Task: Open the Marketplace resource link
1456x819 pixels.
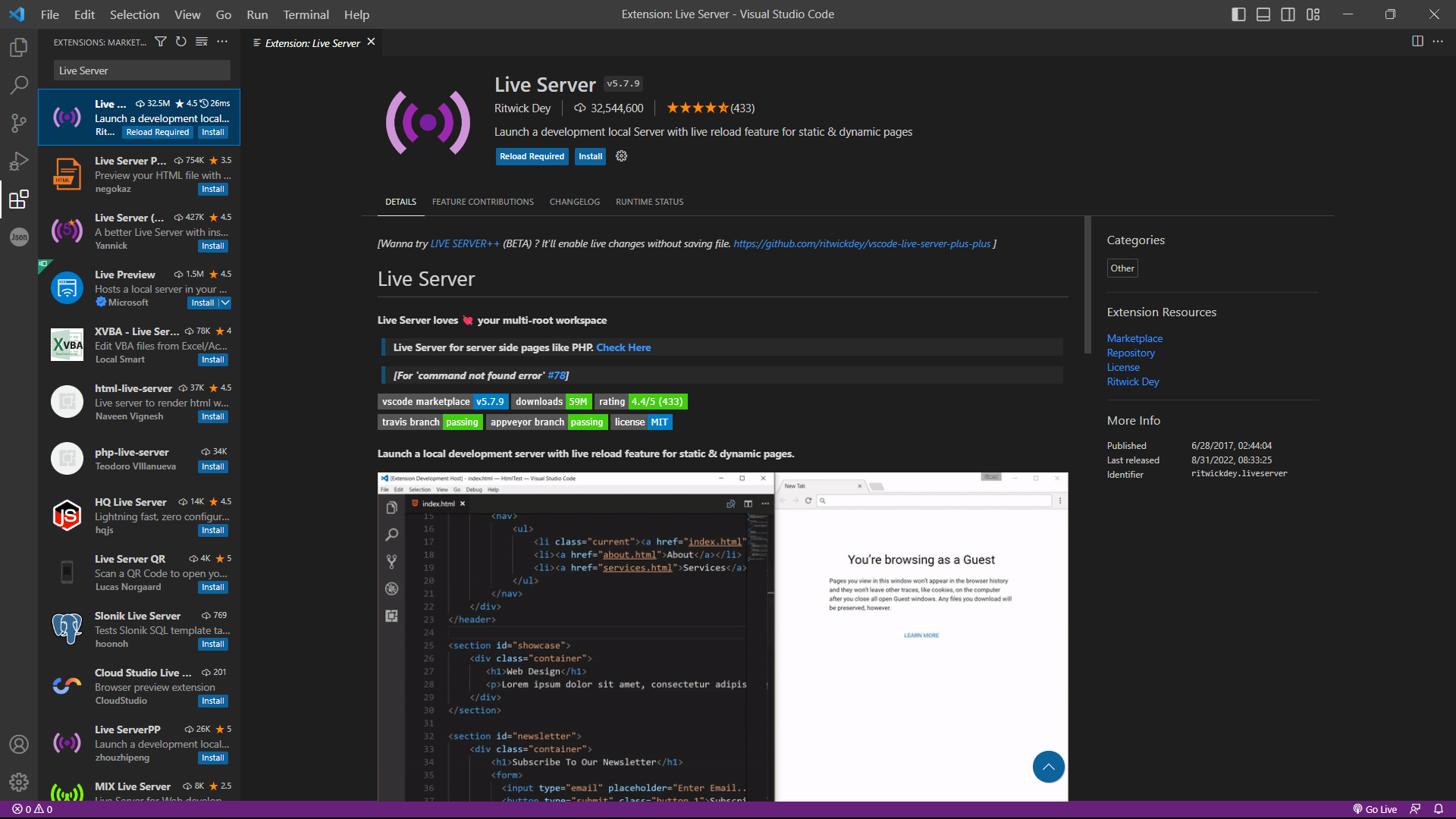Action: (x=1134, y=338)
